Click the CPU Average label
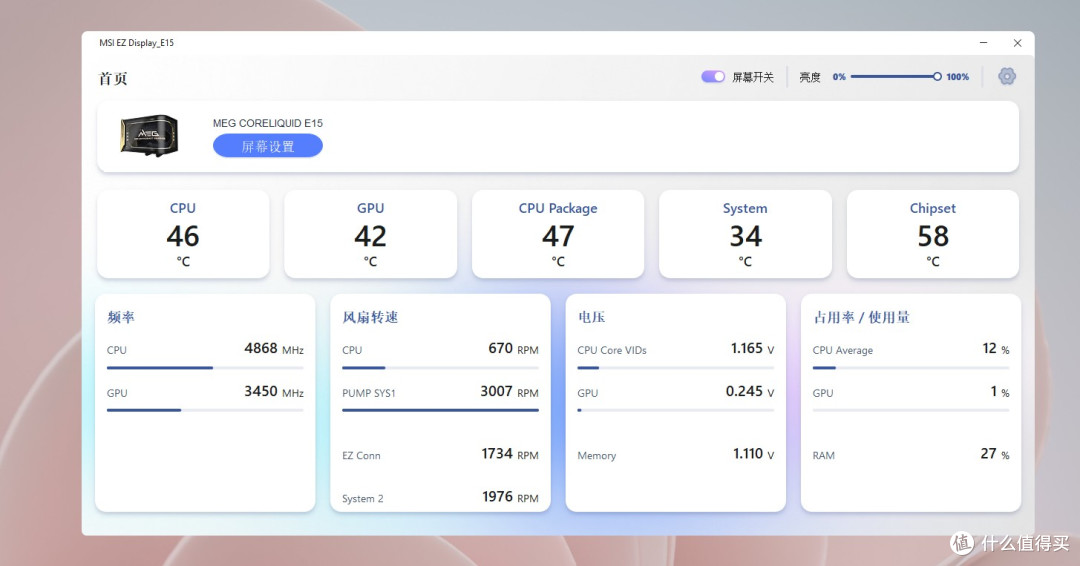The width and height of the screenshot is (1080, 566). (x=842, y=350)
